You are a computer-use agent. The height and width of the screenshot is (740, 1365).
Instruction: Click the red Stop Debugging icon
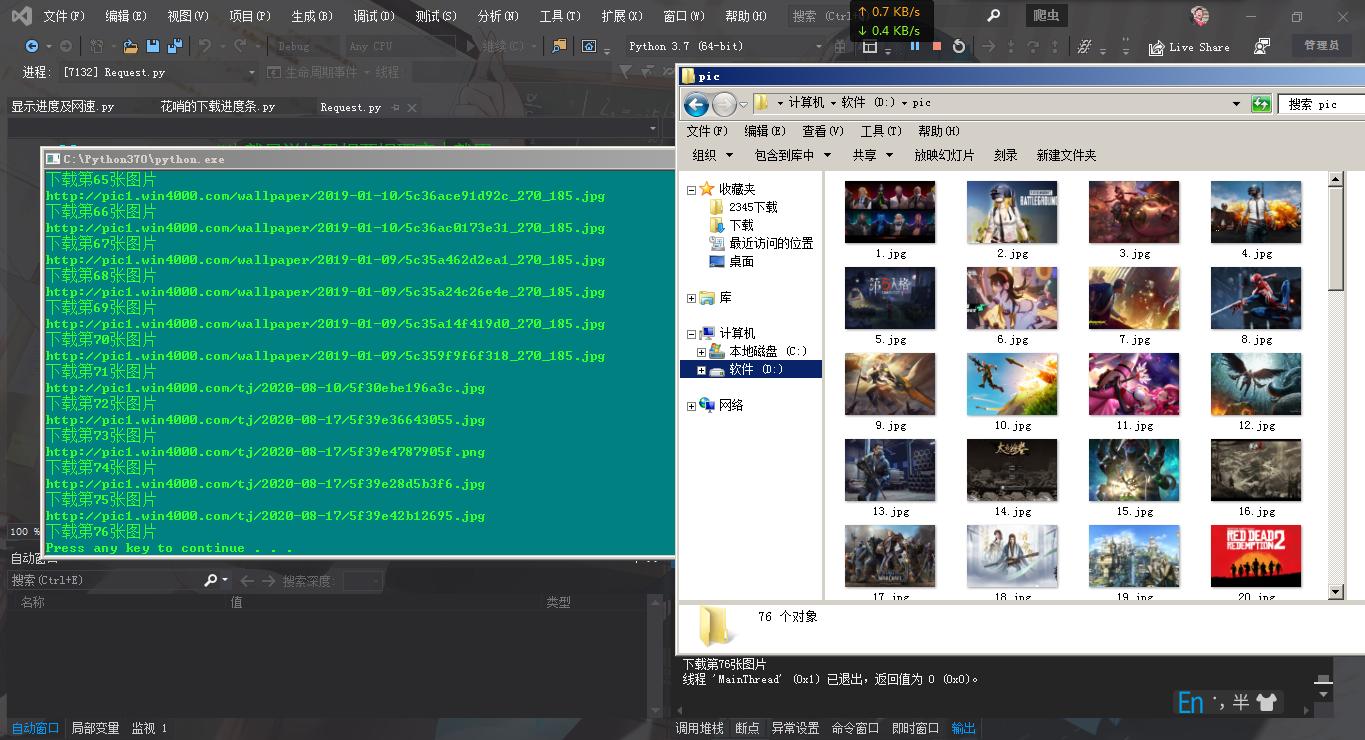coord(938,47)
